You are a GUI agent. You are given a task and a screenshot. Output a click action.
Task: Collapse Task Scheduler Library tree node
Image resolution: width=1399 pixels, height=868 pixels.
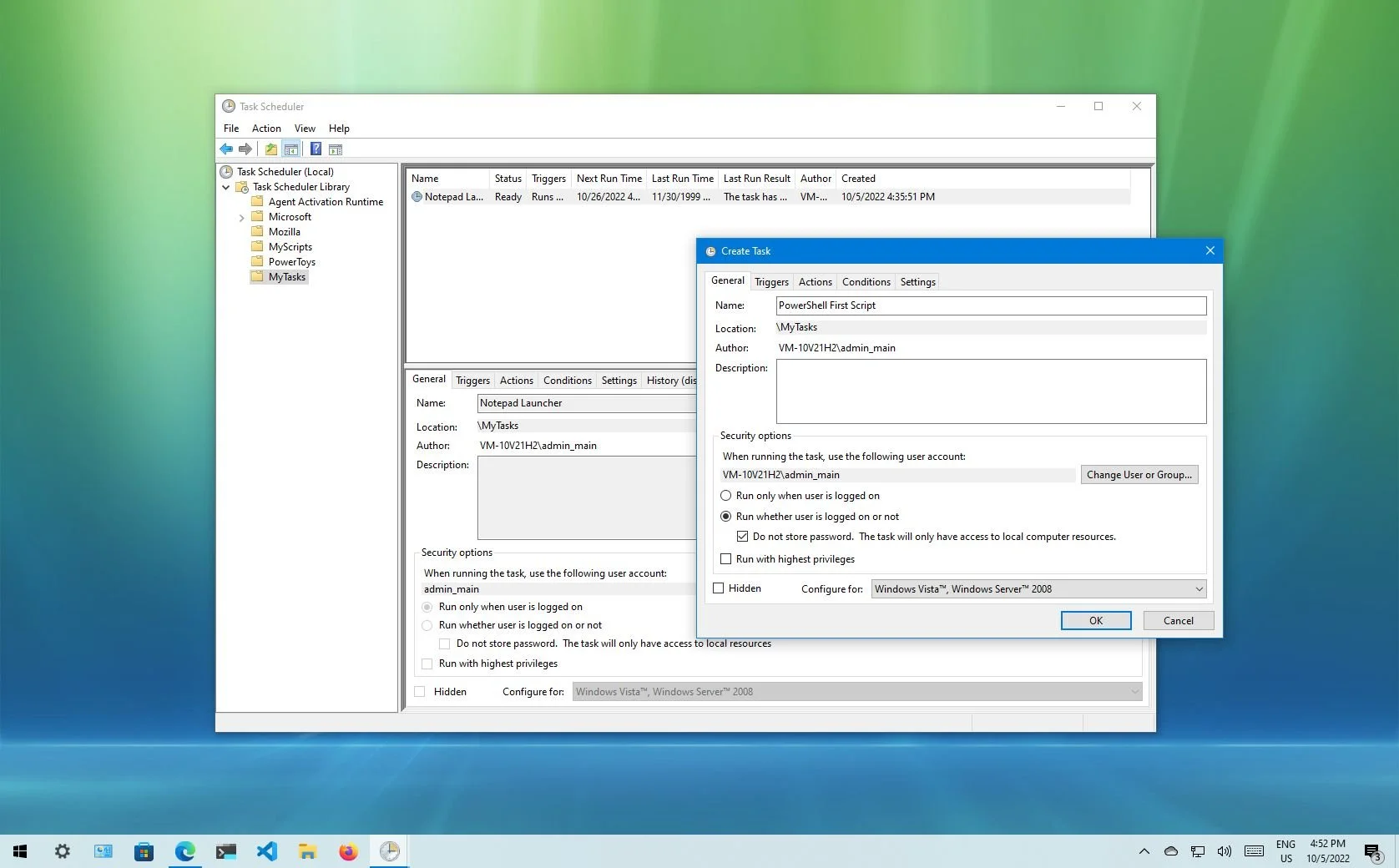[225, 187]
